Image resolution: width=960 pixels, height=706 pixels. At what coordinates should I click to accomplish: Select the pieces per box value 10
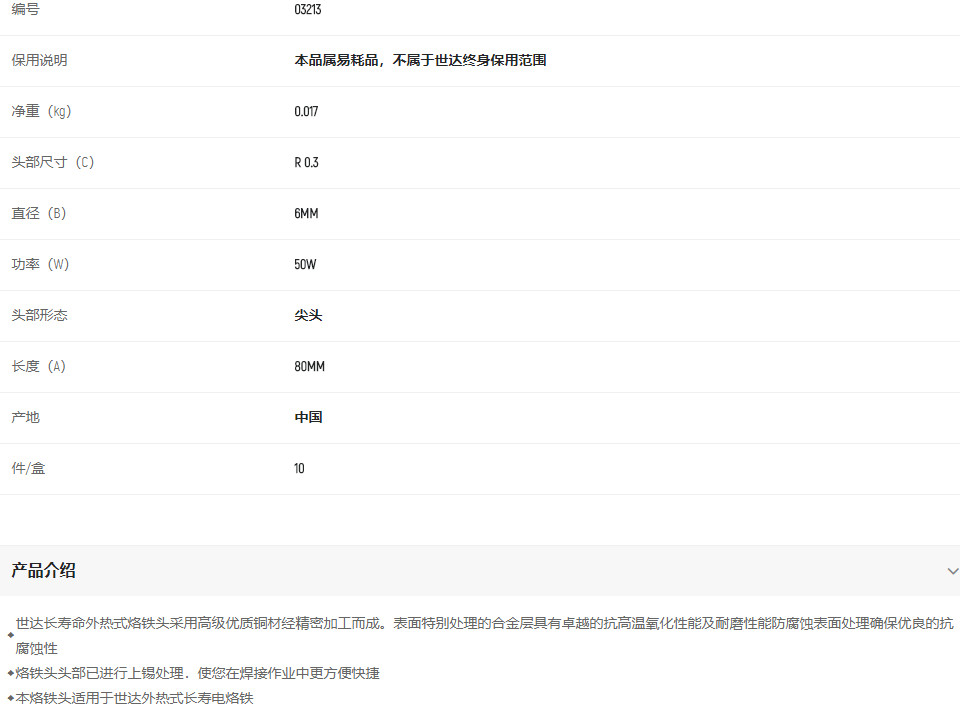point(299,468)
